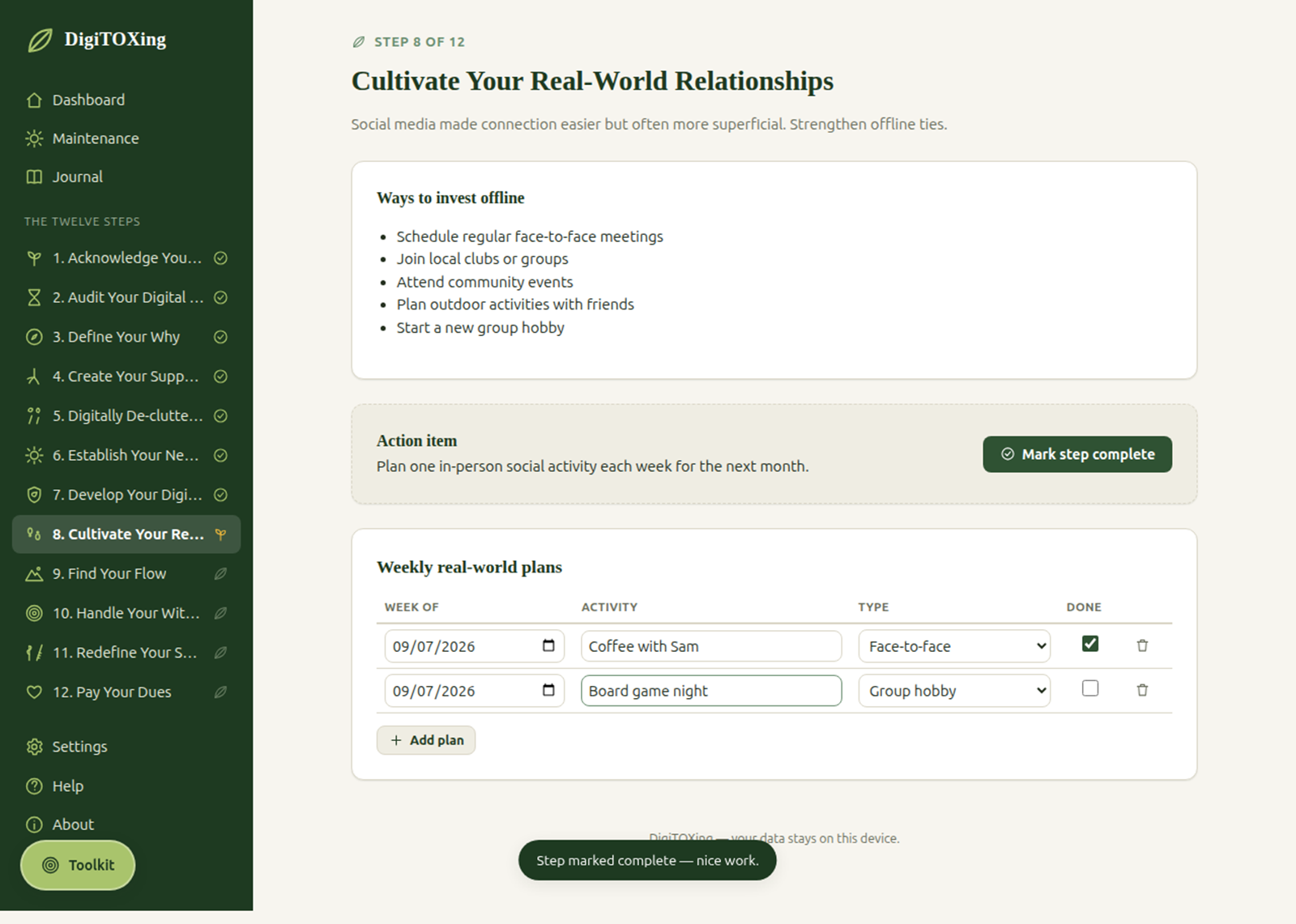Add a new weekly plan
This screenshot has width=1296, height=924.
click(x=426, y=740)
